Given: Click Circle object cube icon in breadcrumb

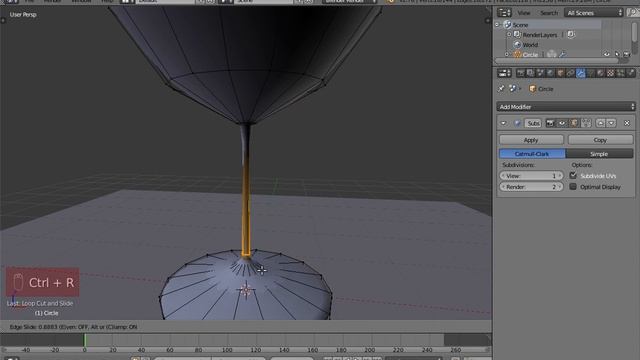Looking at the screenshot, I should (533, 89).
